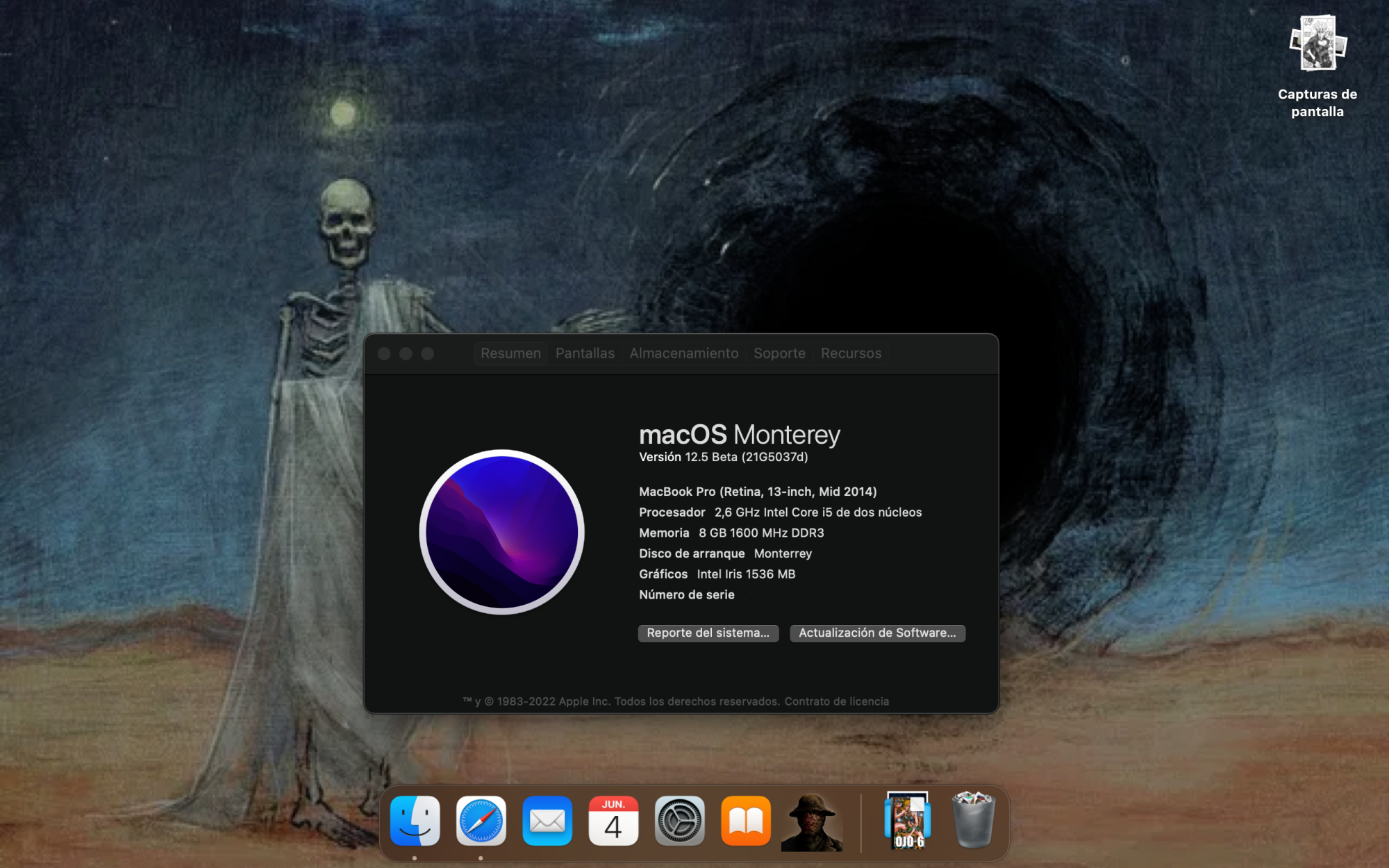Open the comic file stack in dock
This screenshot has height=868, width=1389.
click(x=908, y=821)
